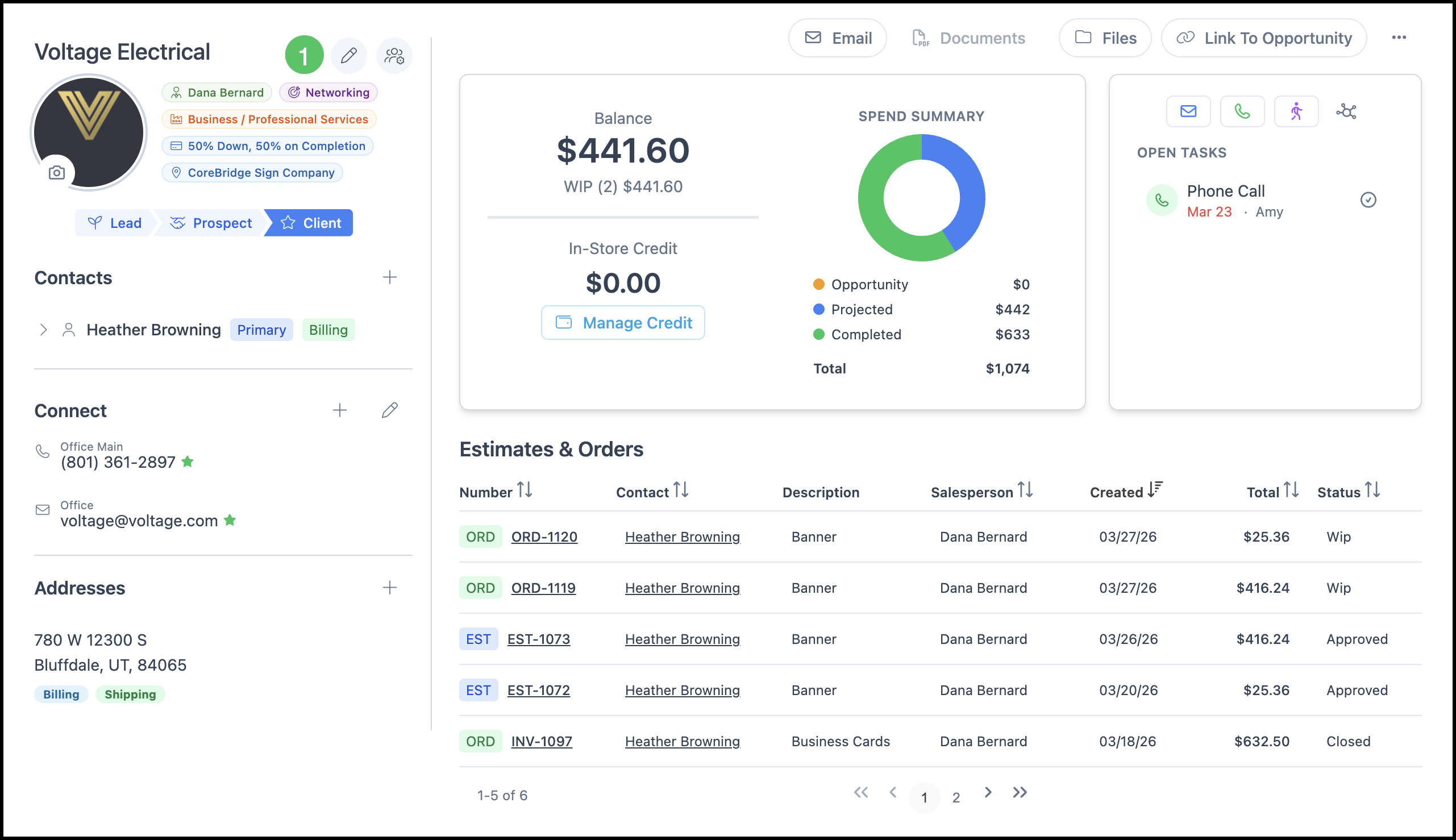Click the Manage Credit button
Screen dimensions: 1456x840
click(622, 322)
